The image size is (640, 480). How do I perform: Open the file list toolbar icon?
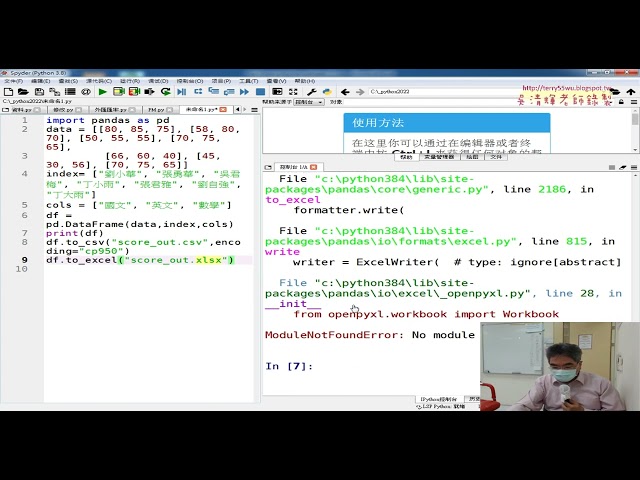point(70,92)
